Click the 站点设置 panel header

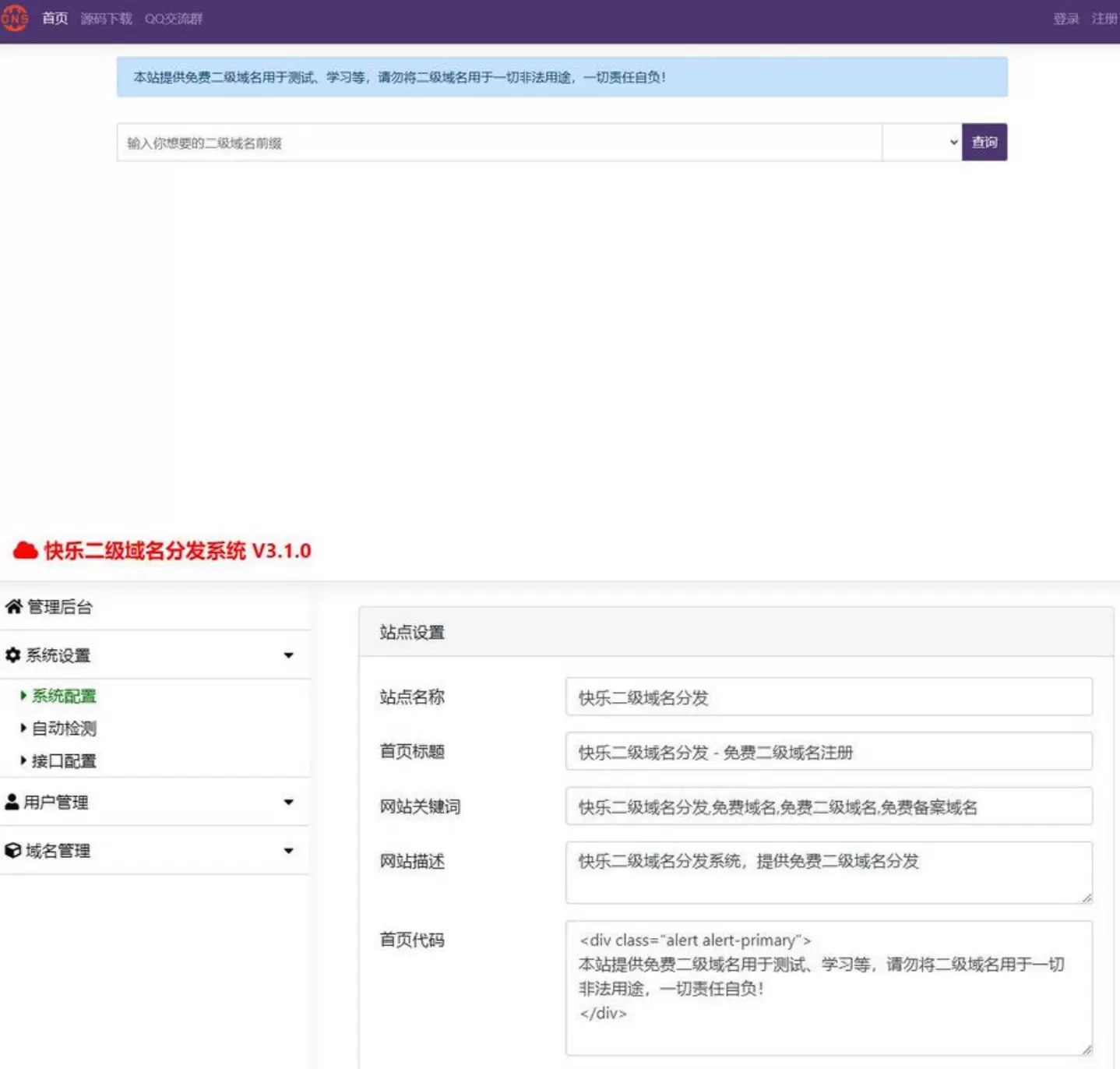tap(736, 632)
